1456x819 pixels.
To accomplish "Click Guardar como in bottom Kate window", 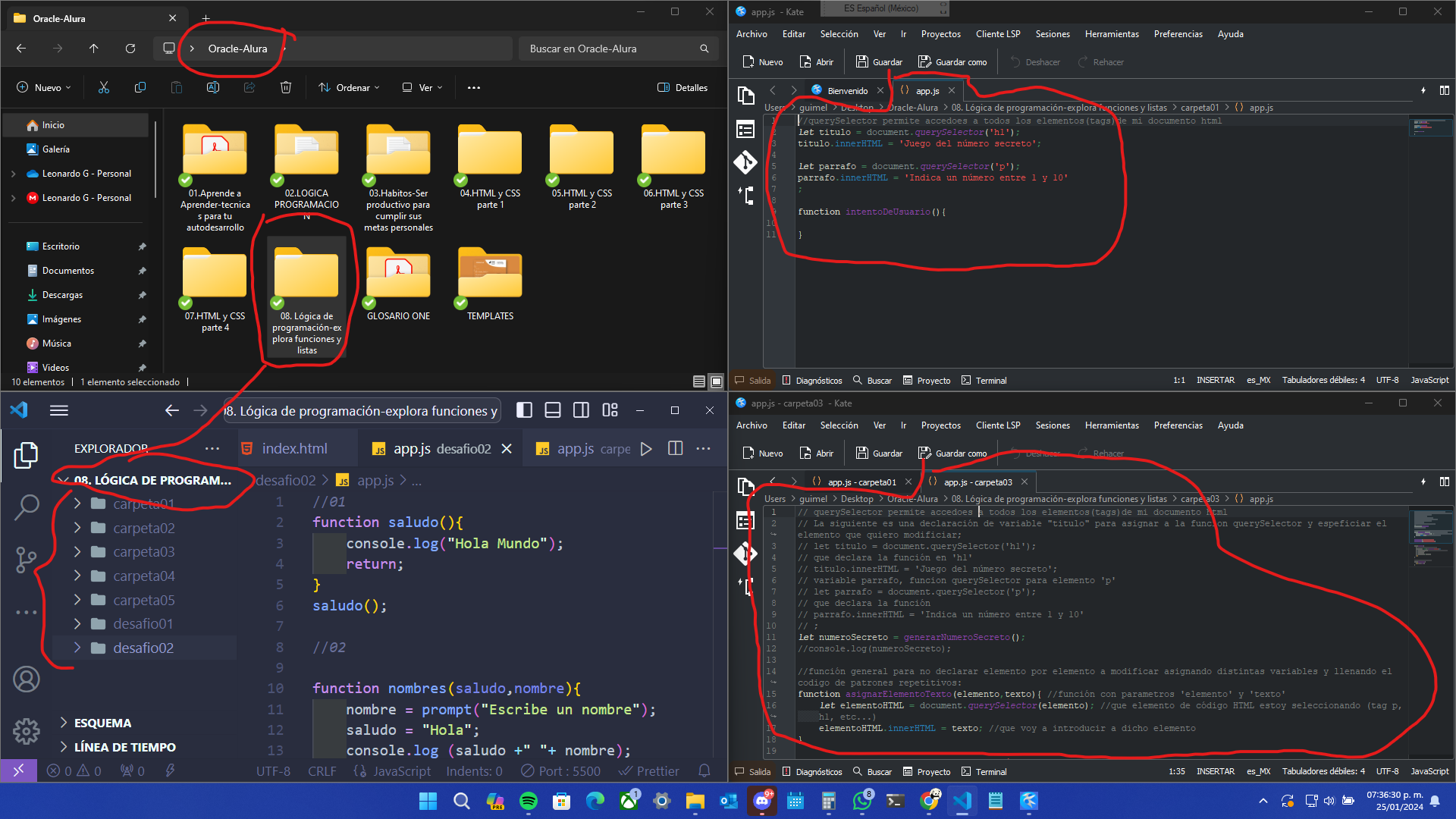I will click(x=952, y=453).
